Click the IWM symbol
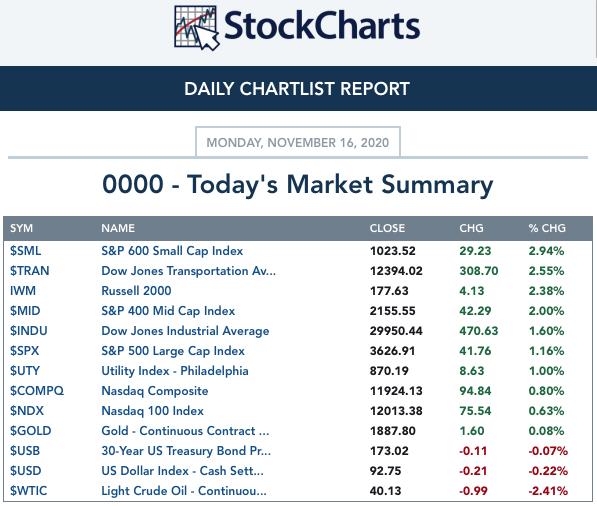This screenshot has height=506, width=597. pos(23,291)
